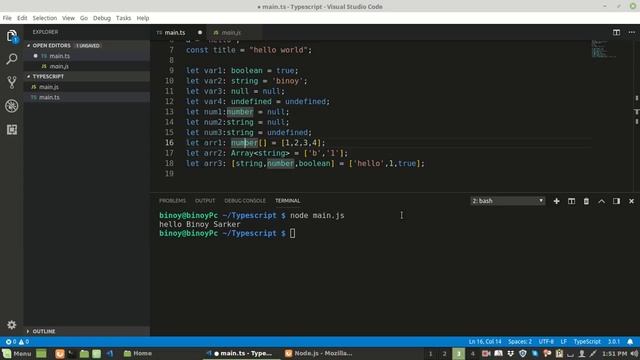Viewport: 640px width, 360px height.
Task: Close the terminal panel
Action: click(x=631, y=201)
